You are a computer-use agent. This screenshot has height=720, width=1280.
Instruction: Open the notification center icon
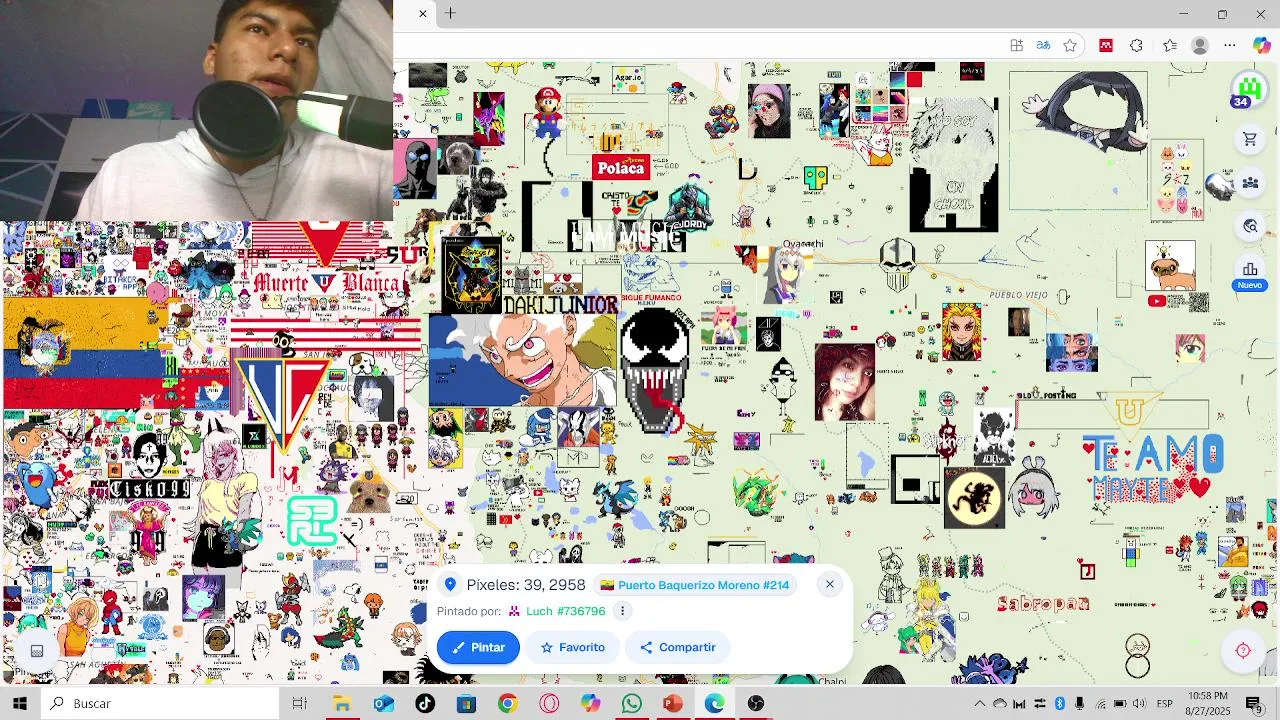click(x=1253, y=703)
